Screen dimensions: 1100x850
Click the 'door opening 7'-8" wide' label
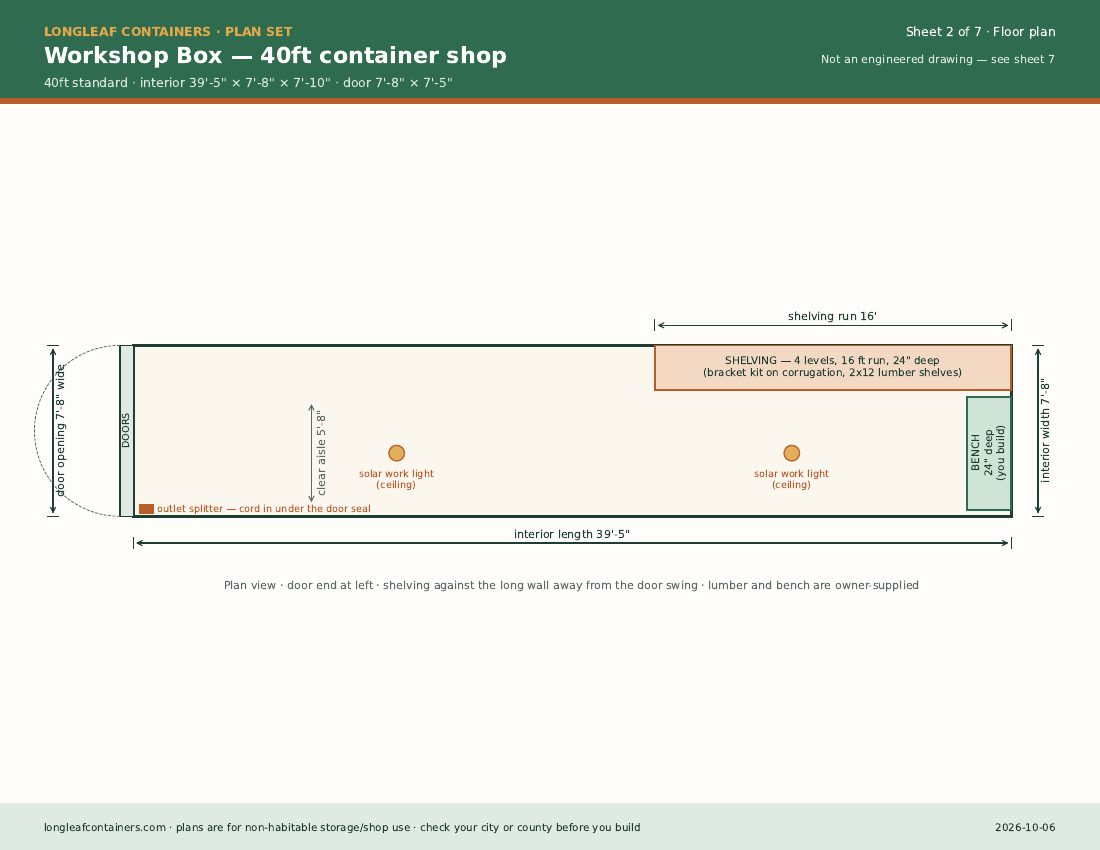pyautogui.click(x=60, y=431)
